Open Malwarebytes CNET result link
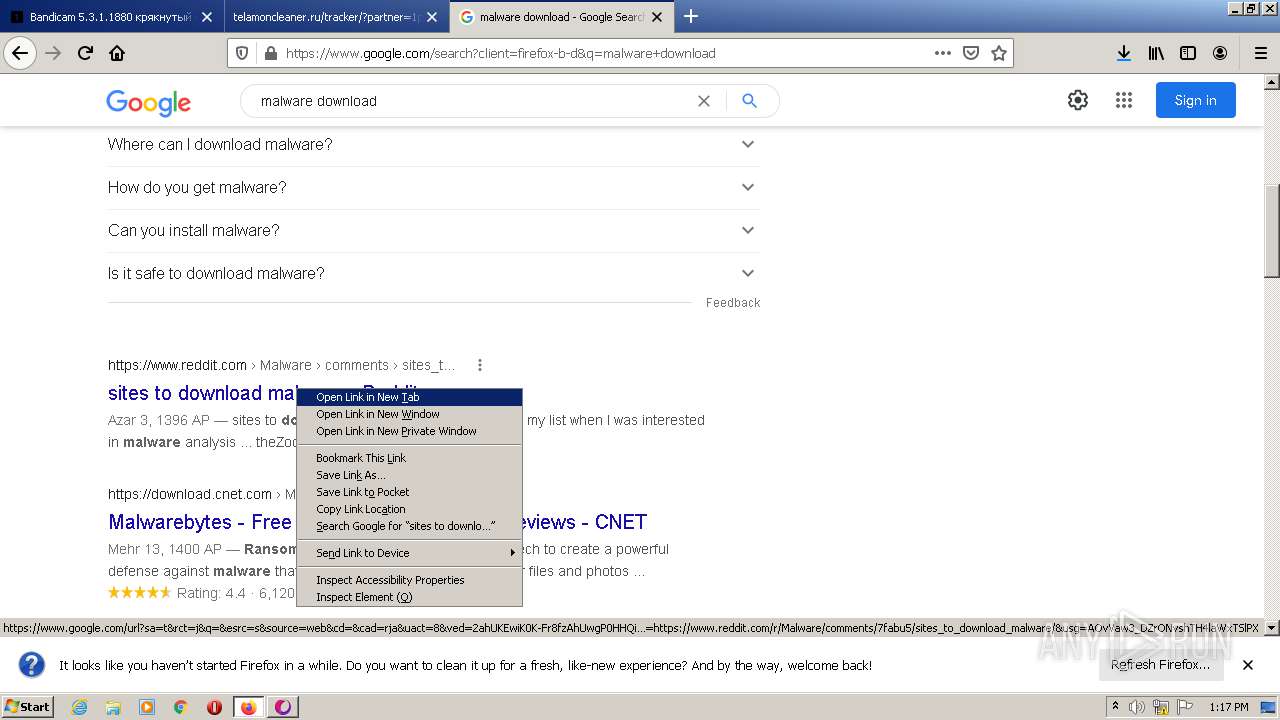Screen dimensions: 1280x720 (x=377, y=522)
